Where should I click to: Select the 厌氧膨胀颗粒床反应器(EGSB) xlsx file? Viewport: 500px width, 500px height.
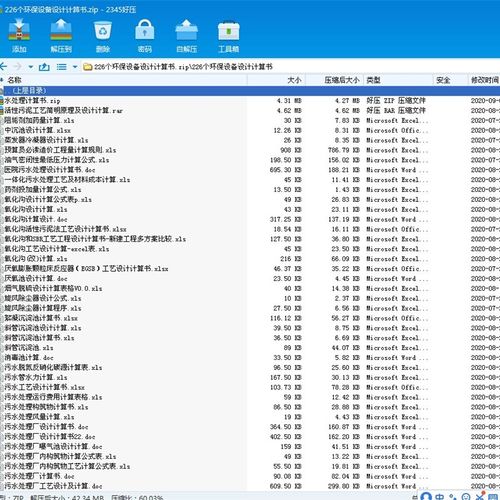click(86, 269)
